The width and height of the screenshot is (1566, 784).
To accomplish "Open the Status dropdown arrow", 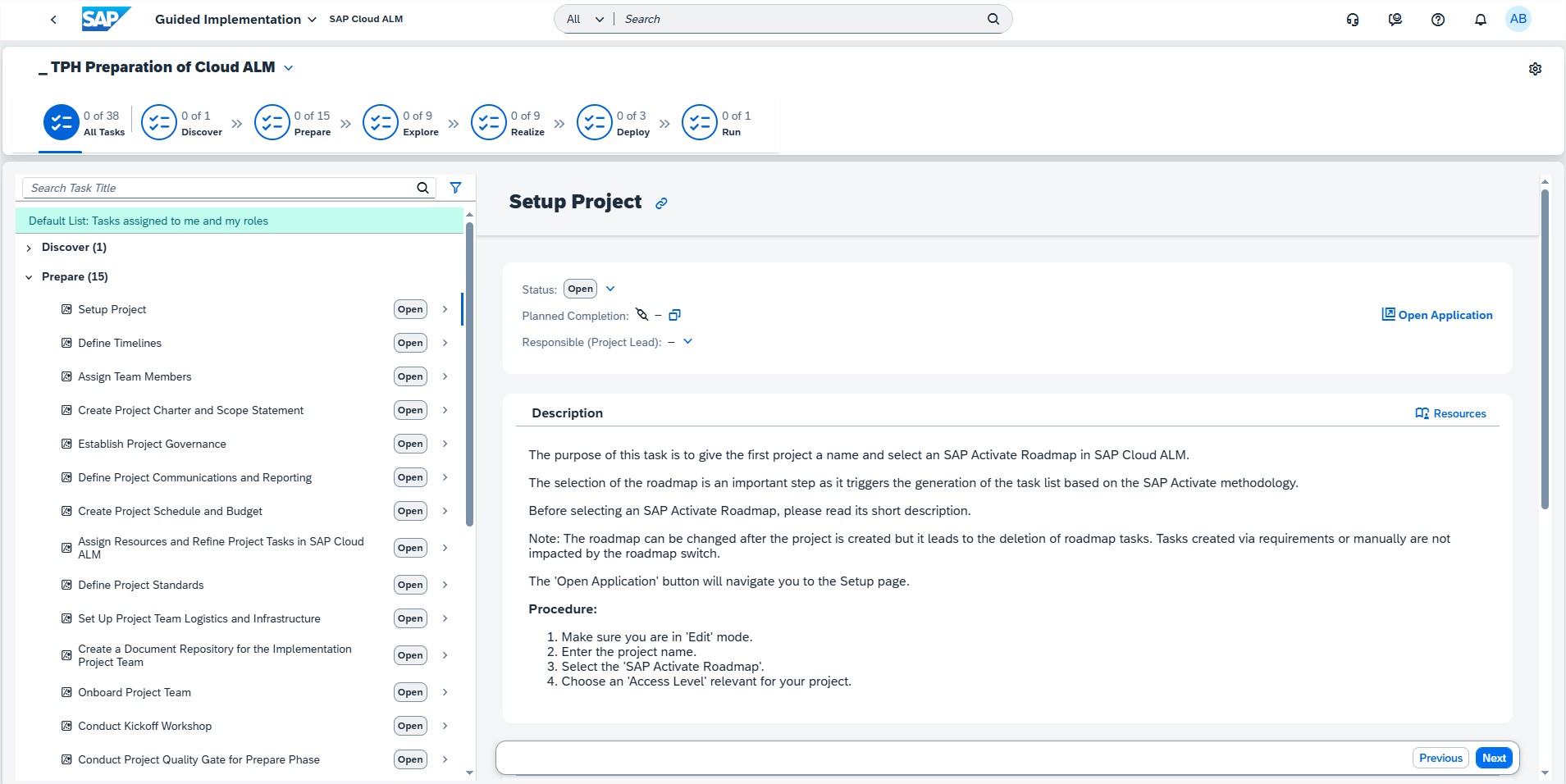I will [610, 289].
